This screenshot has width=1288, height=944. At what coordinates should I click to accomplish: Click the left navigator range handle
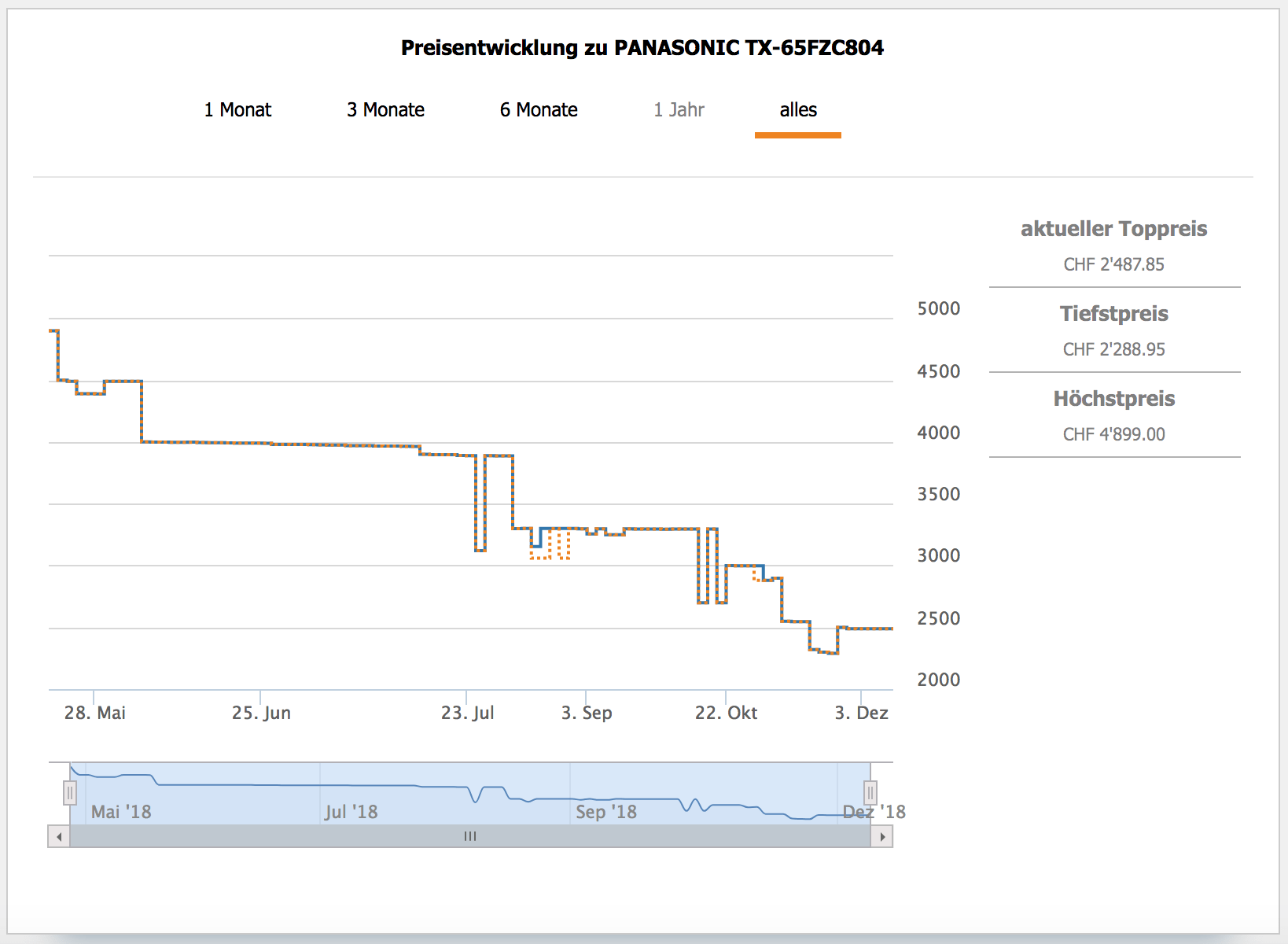pos(70,792)
